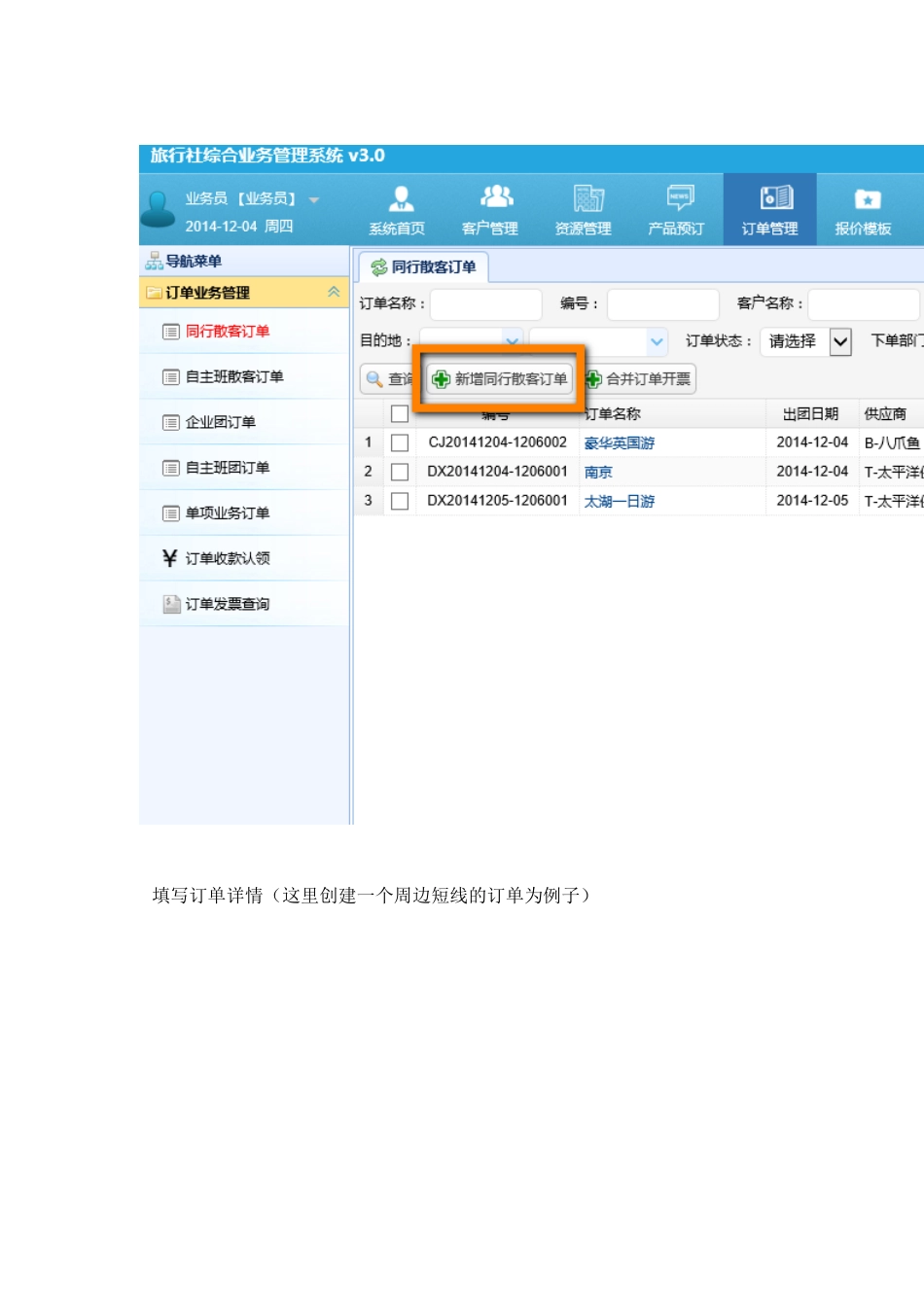The image size is (924, 1307).
Task: Click green plus icon of 新增同行散客订单
Action: [x=442, y=379]
